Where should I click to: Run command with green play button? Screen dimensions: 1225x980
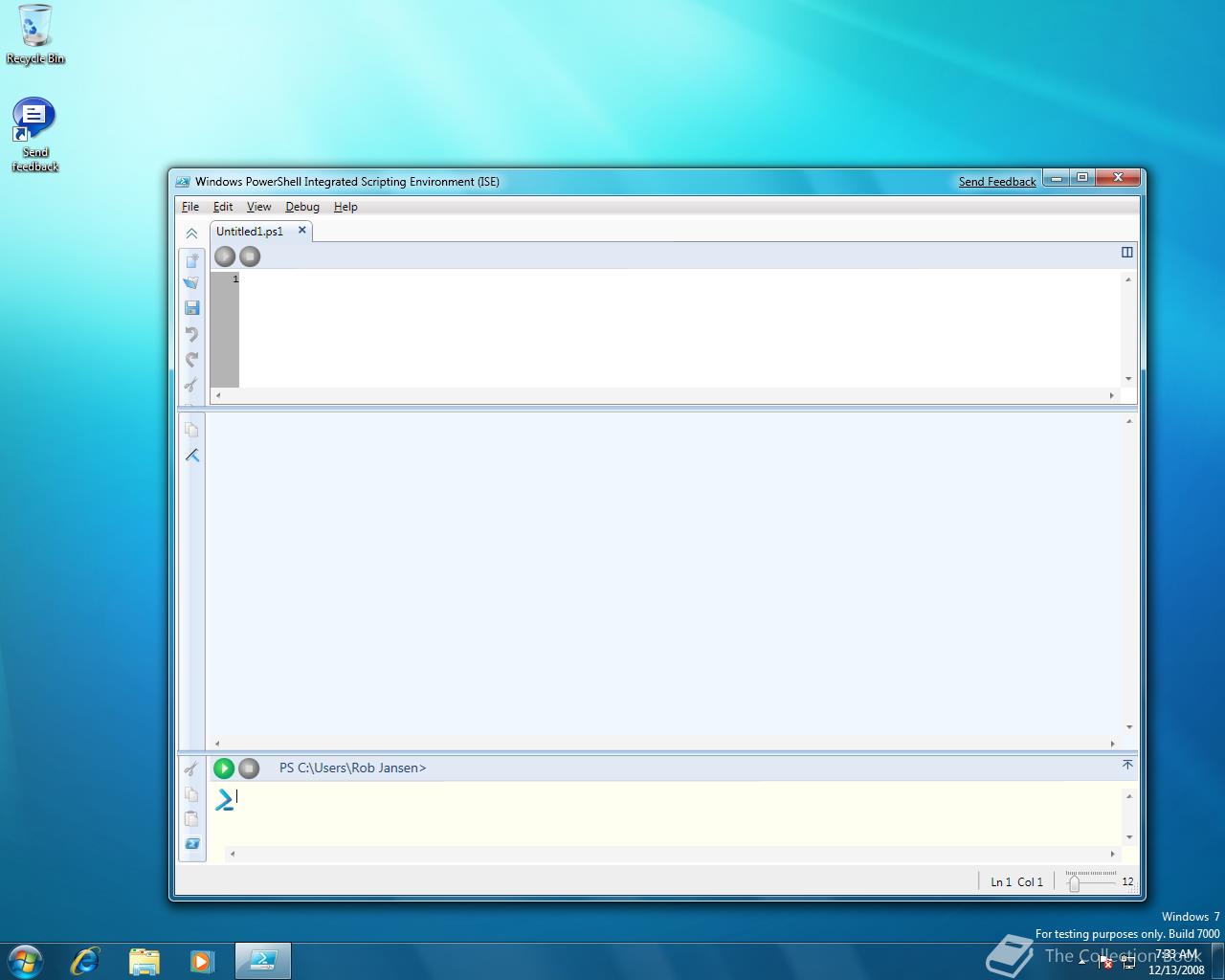[x=224, y=768]
